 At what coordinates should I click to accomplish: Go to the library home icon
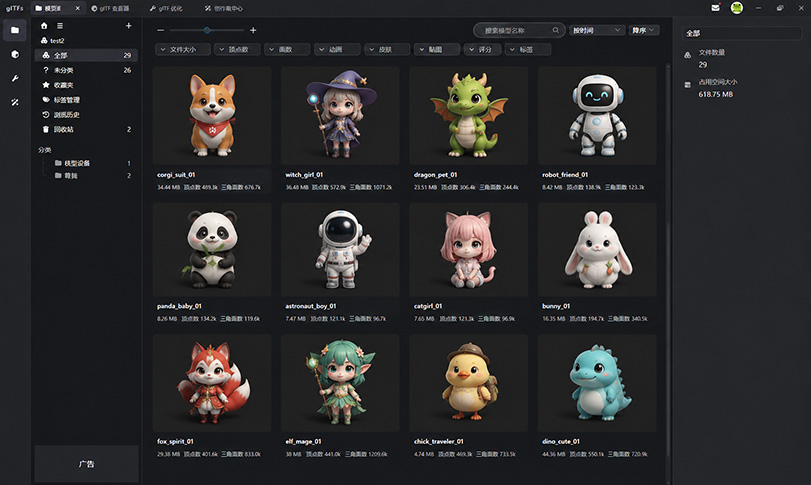tap(44, 25)
